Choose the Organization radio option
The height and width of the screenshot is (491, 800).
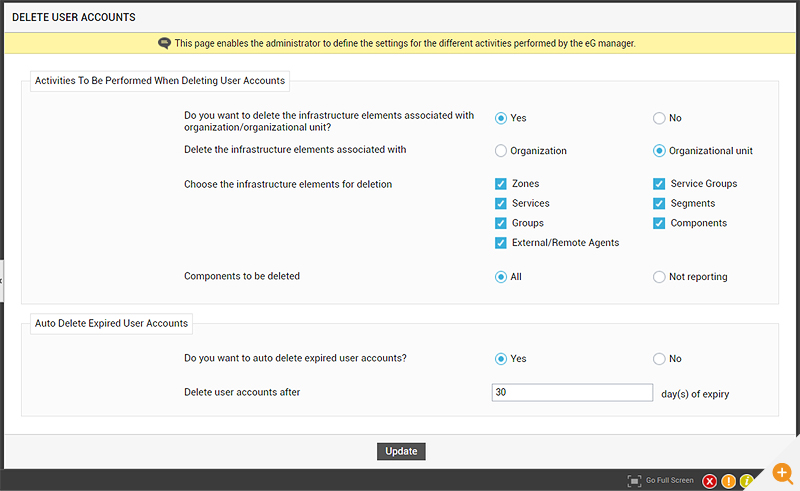tap(501, 151)
